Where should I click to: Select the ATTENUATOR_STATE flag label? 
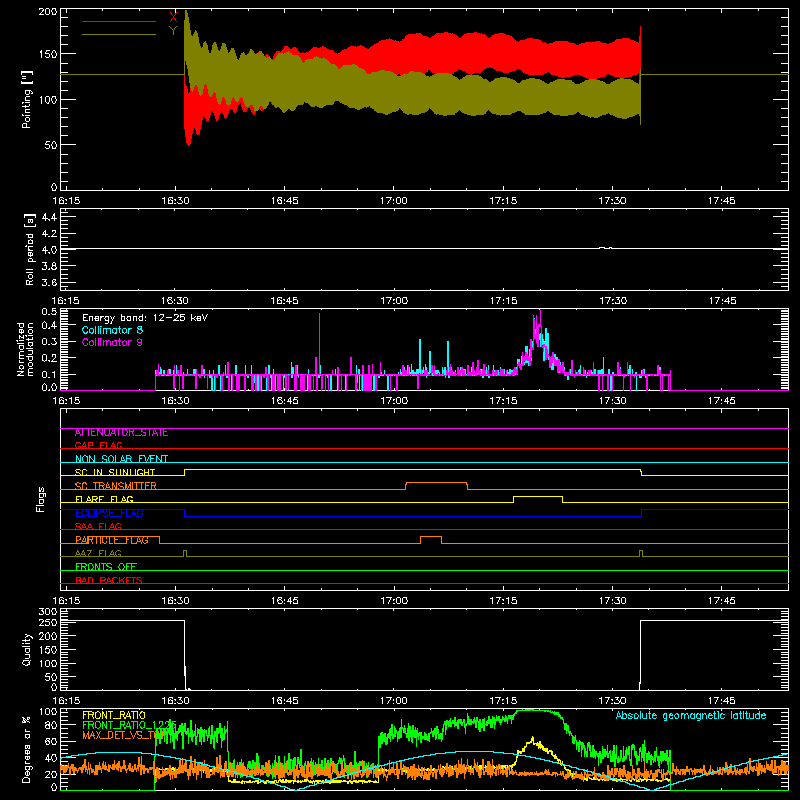[x=121, y=433]
